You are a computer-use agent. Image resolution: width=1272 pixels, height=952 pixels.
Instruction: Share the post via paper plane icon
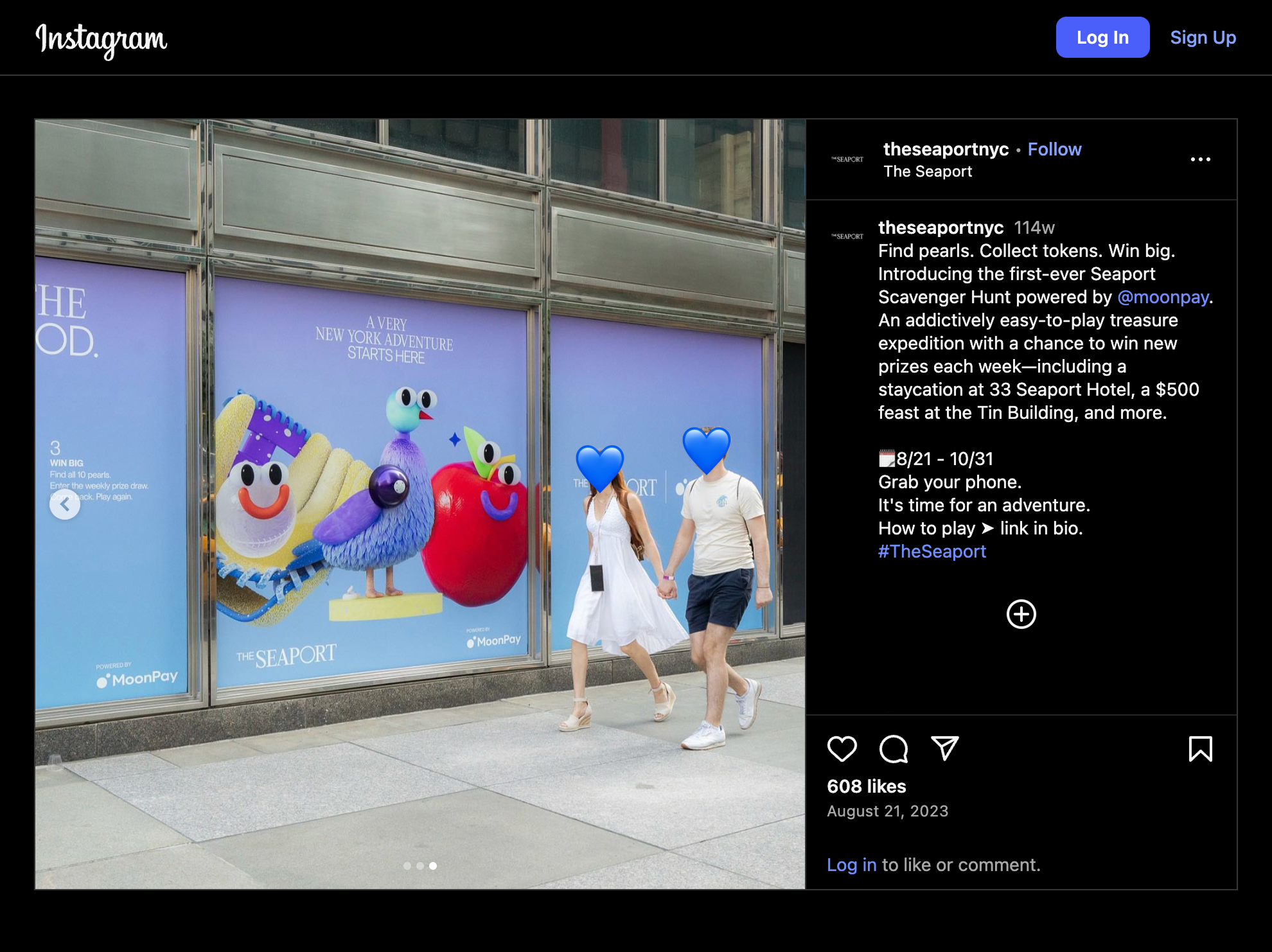tap(944, 748)
